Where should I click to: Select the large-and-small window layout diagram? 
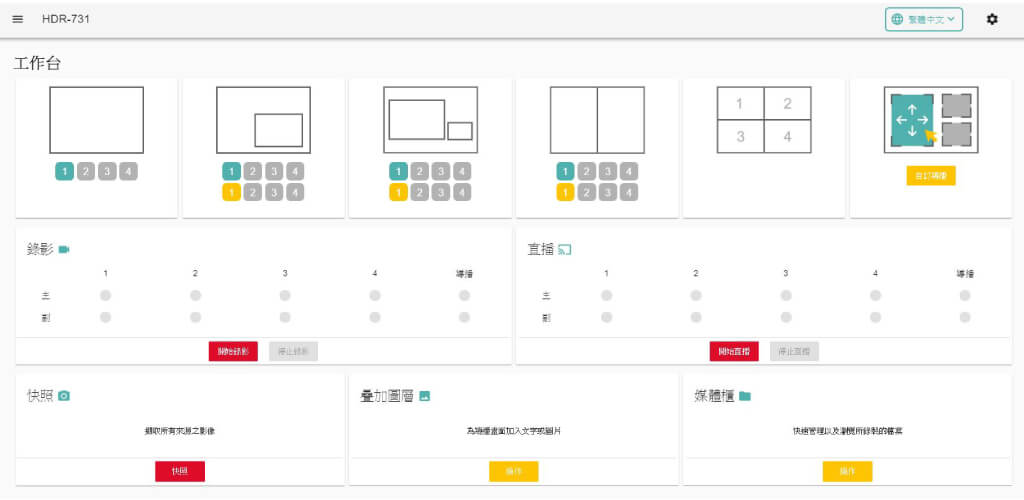[430, 120]
